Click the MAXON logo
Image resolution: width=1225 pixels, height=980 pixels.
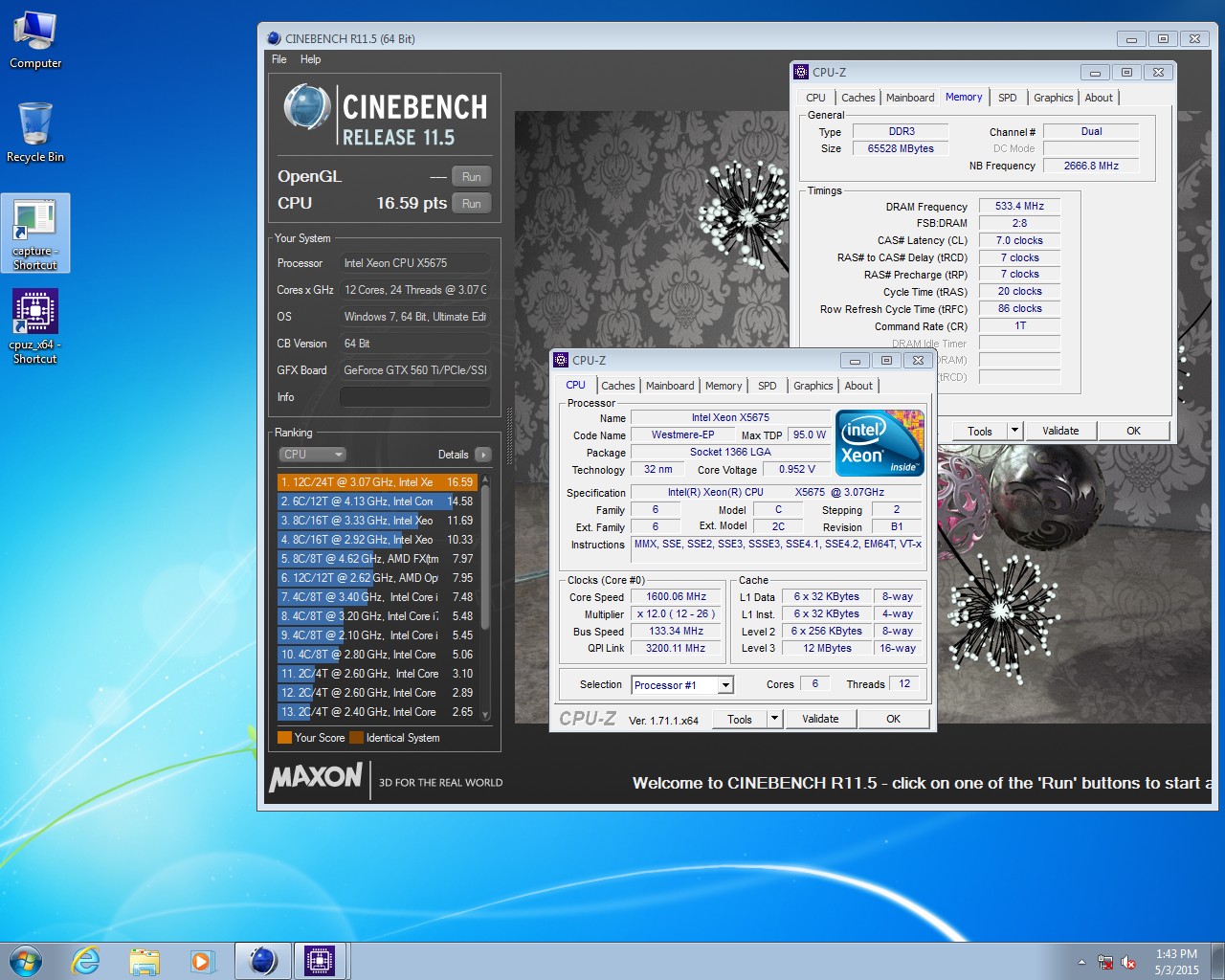point(316,777)
